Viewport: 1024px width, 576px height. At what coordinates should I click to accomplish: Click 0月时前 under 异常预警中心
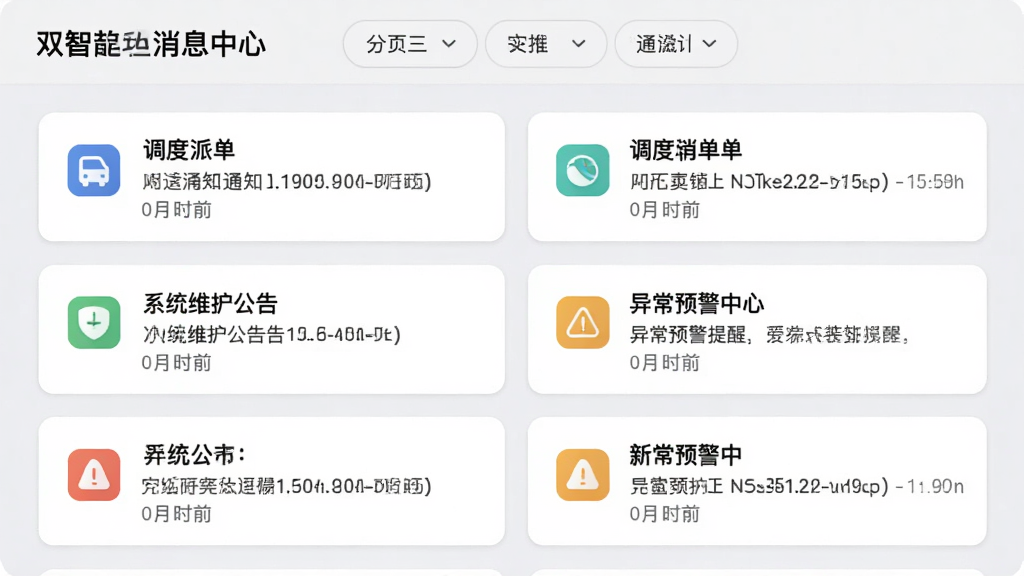664,362
